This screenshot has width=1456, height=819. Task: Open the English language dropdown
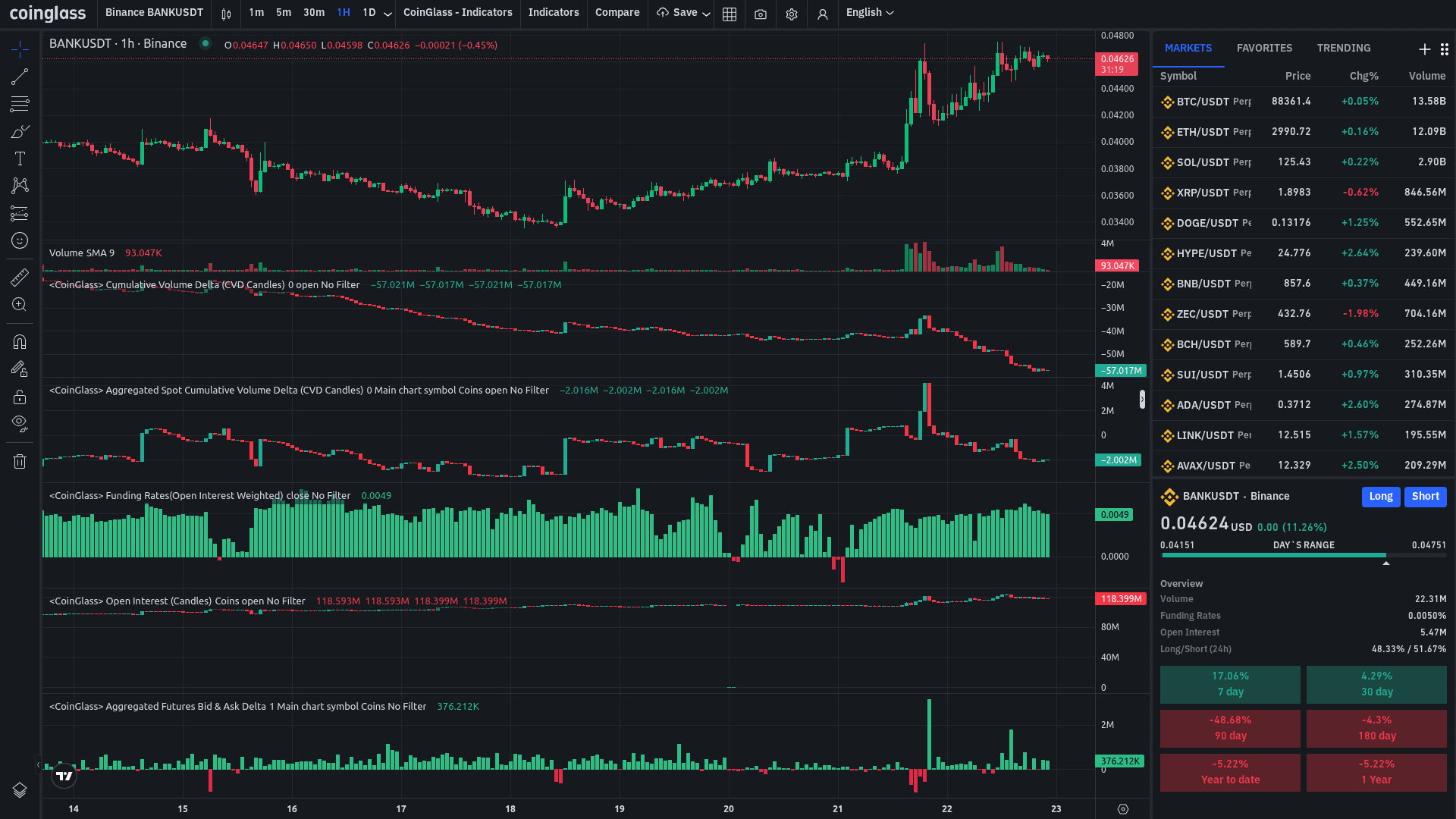870,13
